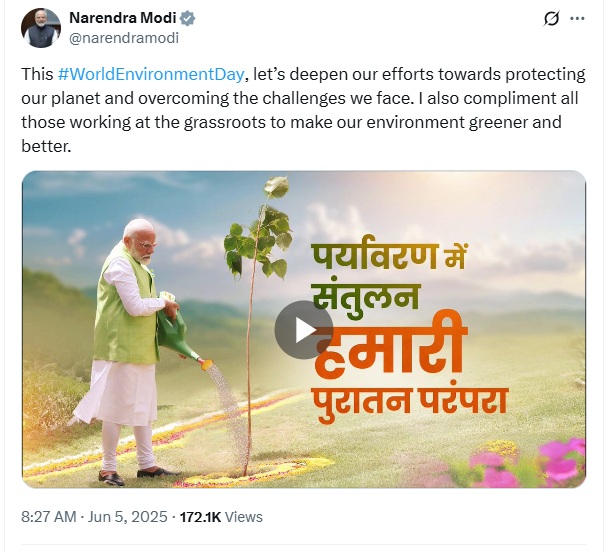Click the 8:27 AM timestamp
This screenshot has height=553, width=613.
49,517
